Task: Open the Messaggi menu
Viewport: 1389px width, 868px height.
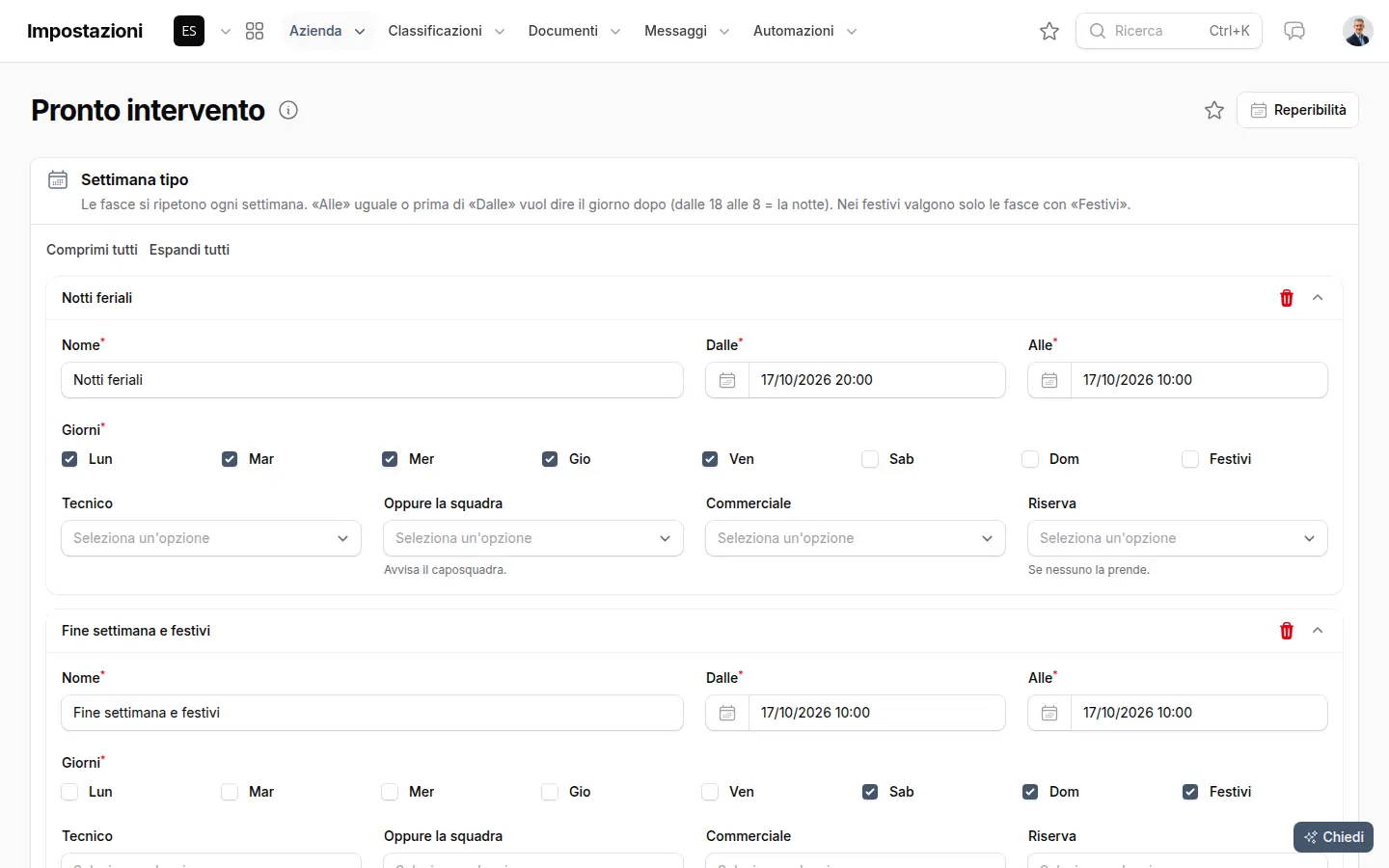Action: tap(687, 31)
